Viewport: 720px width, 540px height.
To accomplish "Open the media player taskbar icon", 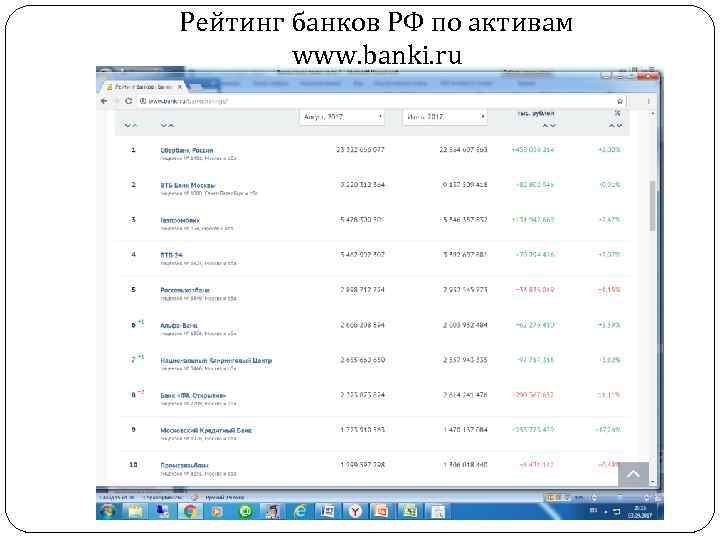I will [217, 511].
